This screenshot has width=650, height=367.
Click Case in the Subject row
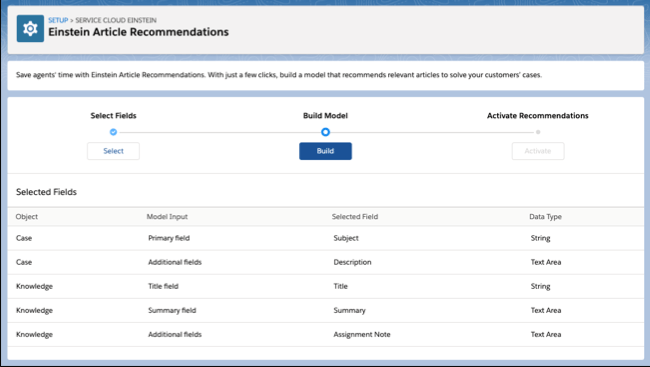click(24, 238)
